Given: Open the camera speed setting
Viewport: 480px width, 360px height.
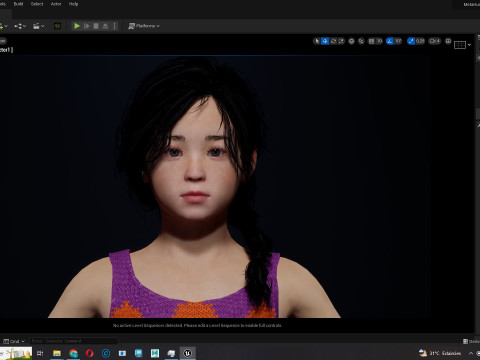Looking at the screenshot, I should pyautogui.click(x=435, y=41).
